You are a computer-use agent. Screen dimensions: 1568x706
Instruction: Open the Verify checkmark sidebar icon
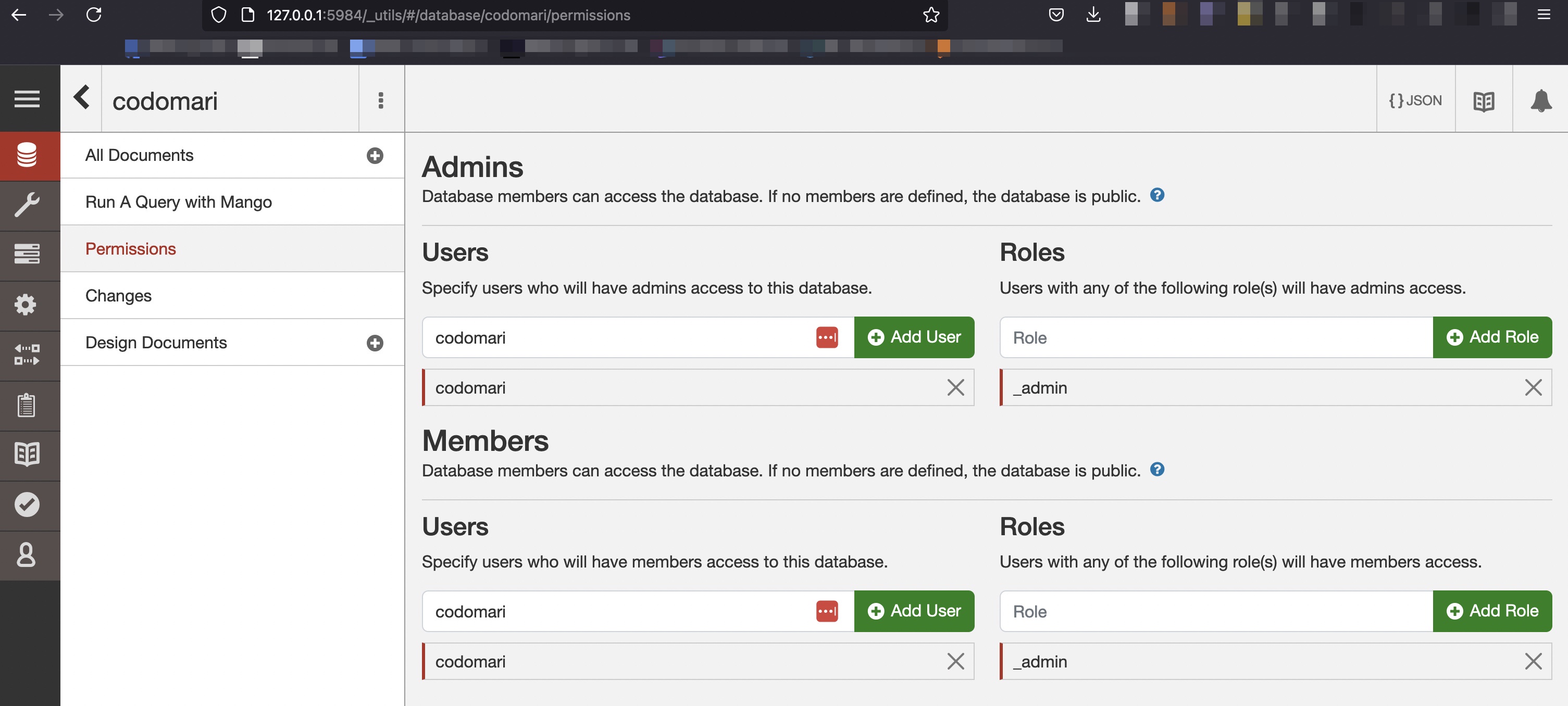coord(27,505)
